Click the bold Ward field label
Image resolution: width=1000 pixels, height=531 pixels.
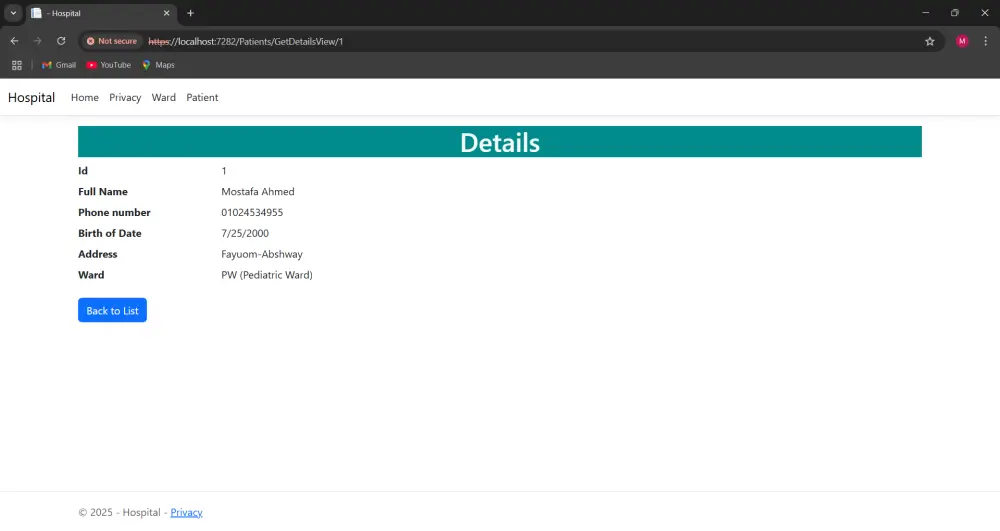coord(91,275)
